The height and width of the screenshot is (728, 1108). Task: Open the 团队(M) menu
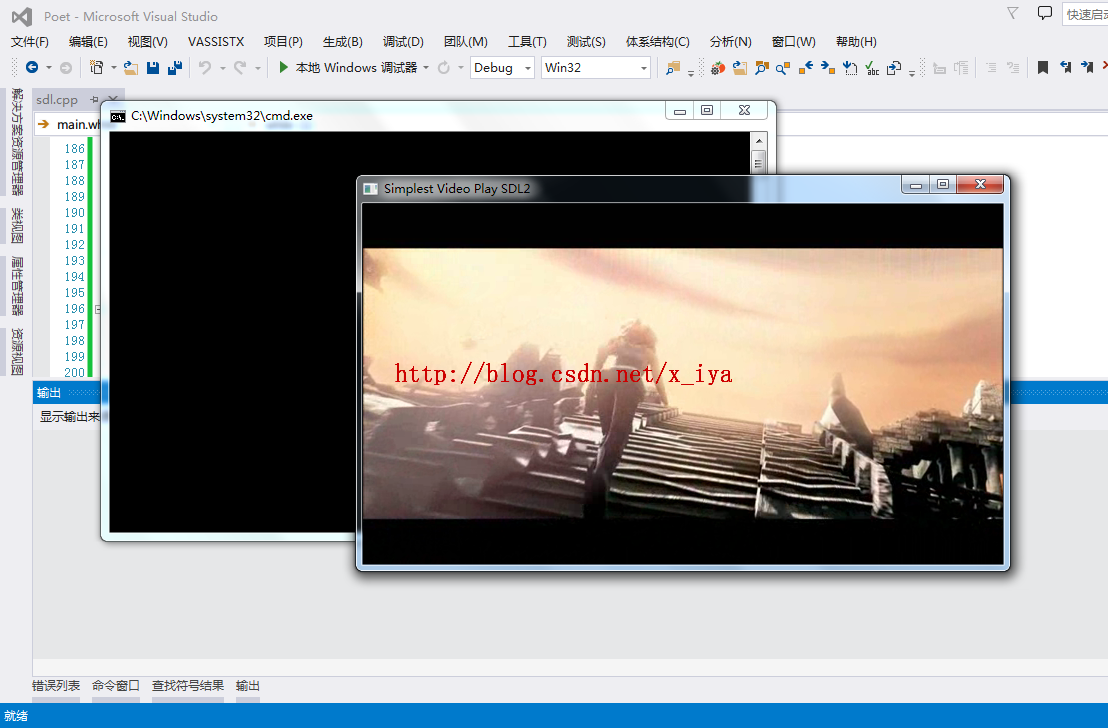coord(466,42)
